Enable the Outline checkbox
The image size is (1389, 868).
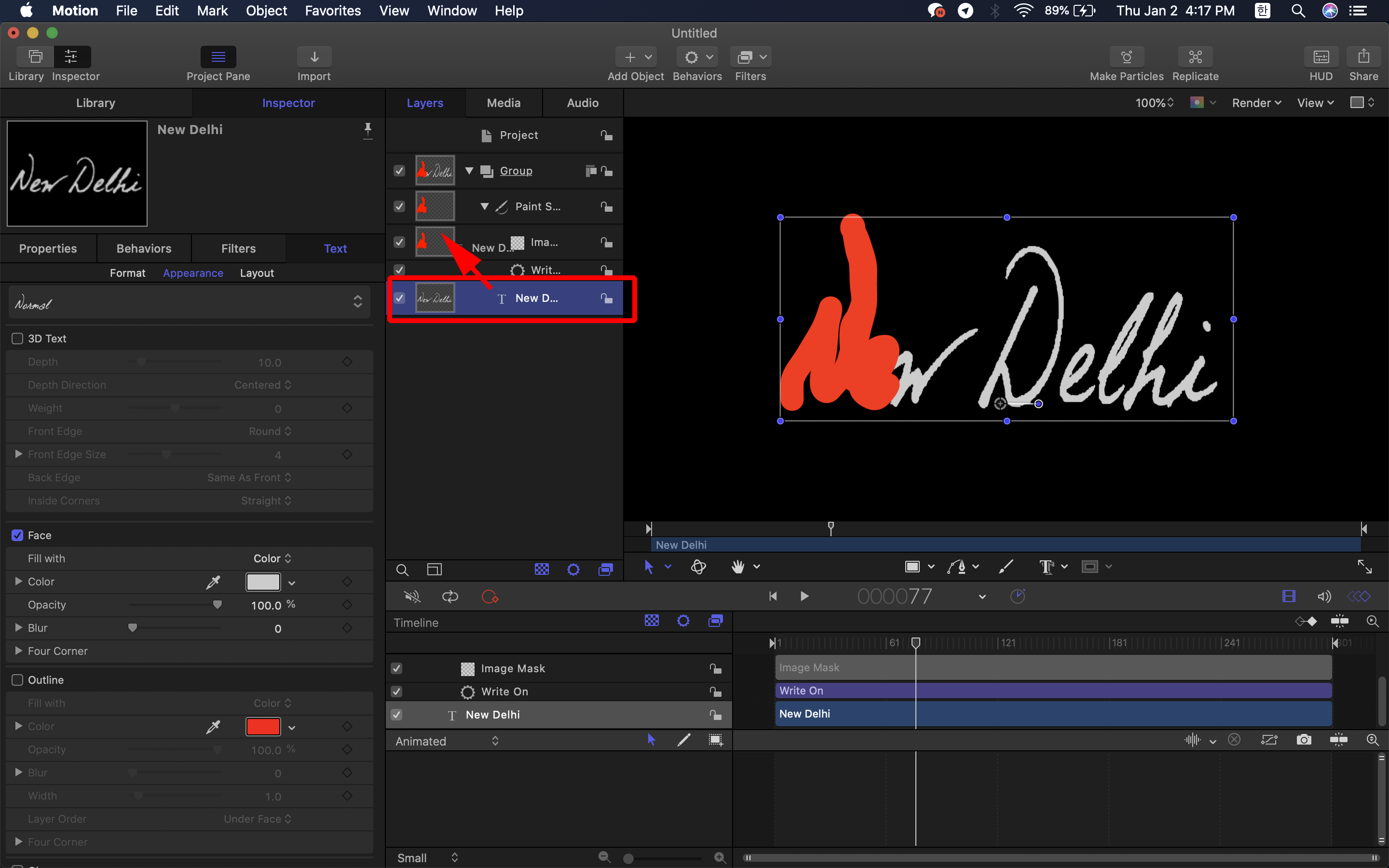18,680
